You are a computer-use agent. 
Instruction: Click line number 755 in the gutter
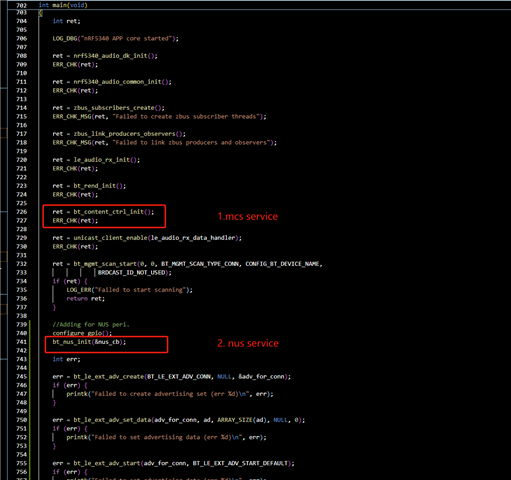pyautogui.click(x=21, y=463)
